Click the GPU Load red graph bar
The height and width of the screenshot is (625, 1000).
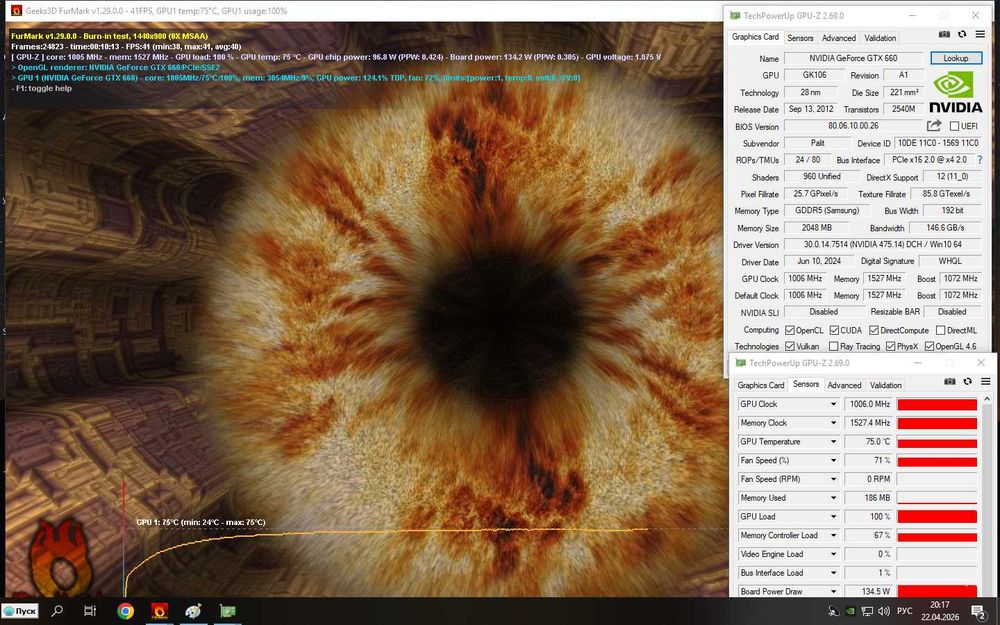(x=937, y=517)
